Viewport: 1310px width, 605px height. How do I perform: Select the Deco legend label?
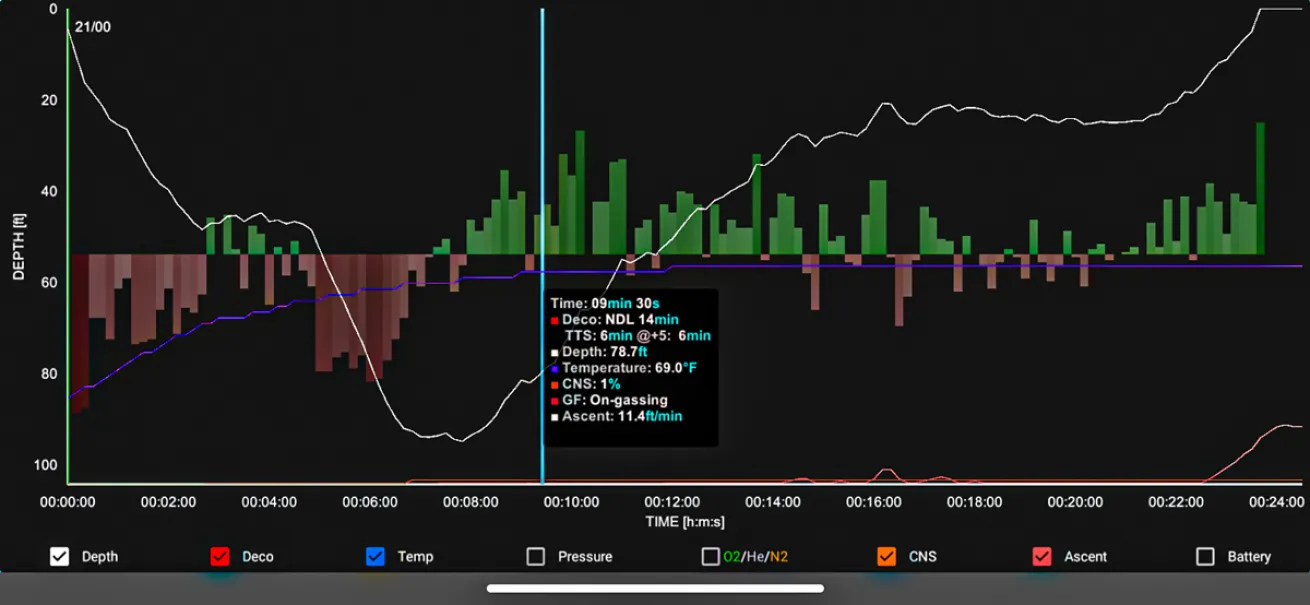[257, 557]
